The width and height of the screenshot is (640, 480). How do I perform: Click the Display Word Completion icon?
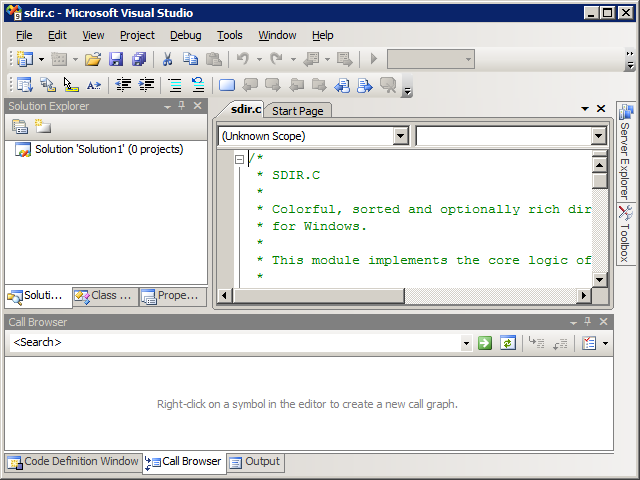point(93,85)
